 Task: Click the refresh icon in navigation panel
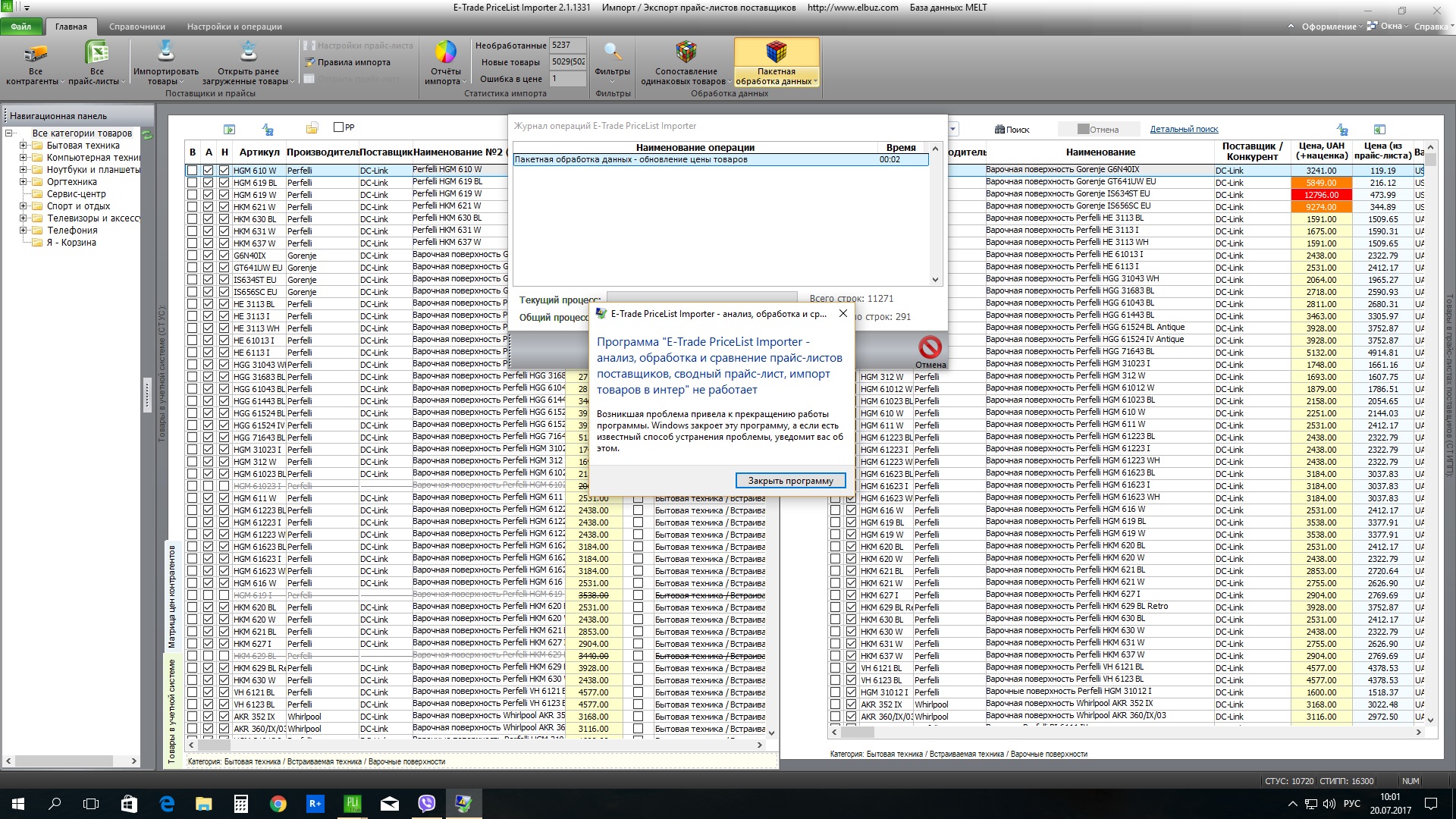pyautogui.click(x=147, y=135)
